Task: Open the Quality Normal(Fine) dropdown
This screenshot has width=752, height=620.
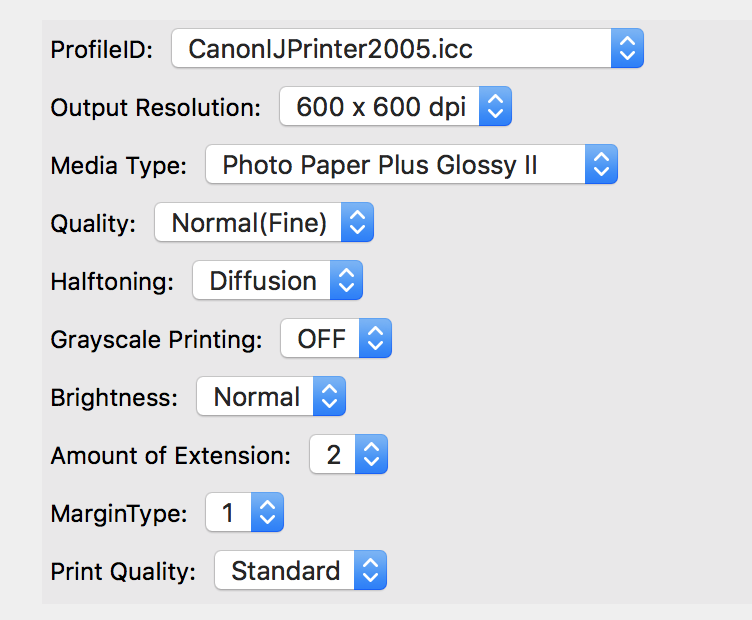Action: coord(248,223)
